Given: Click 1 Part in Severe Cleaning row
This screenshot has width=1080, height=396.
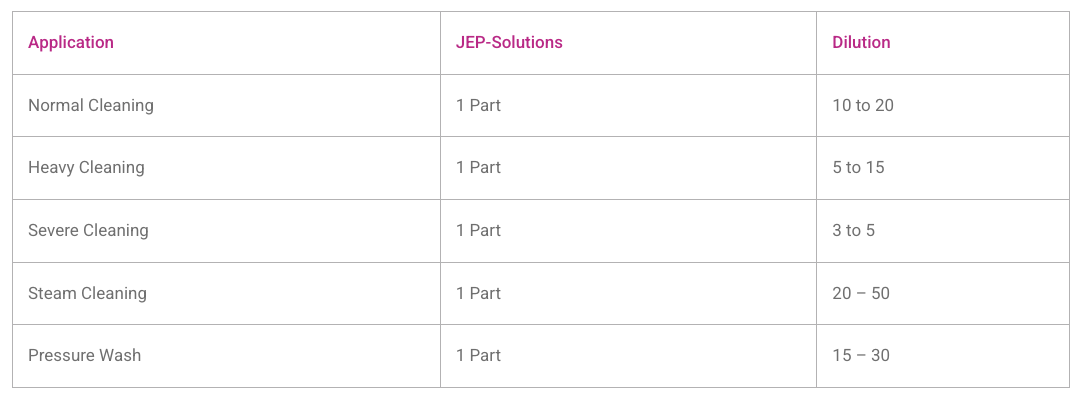Looking at the screenshot, I should tap(479, 230).
